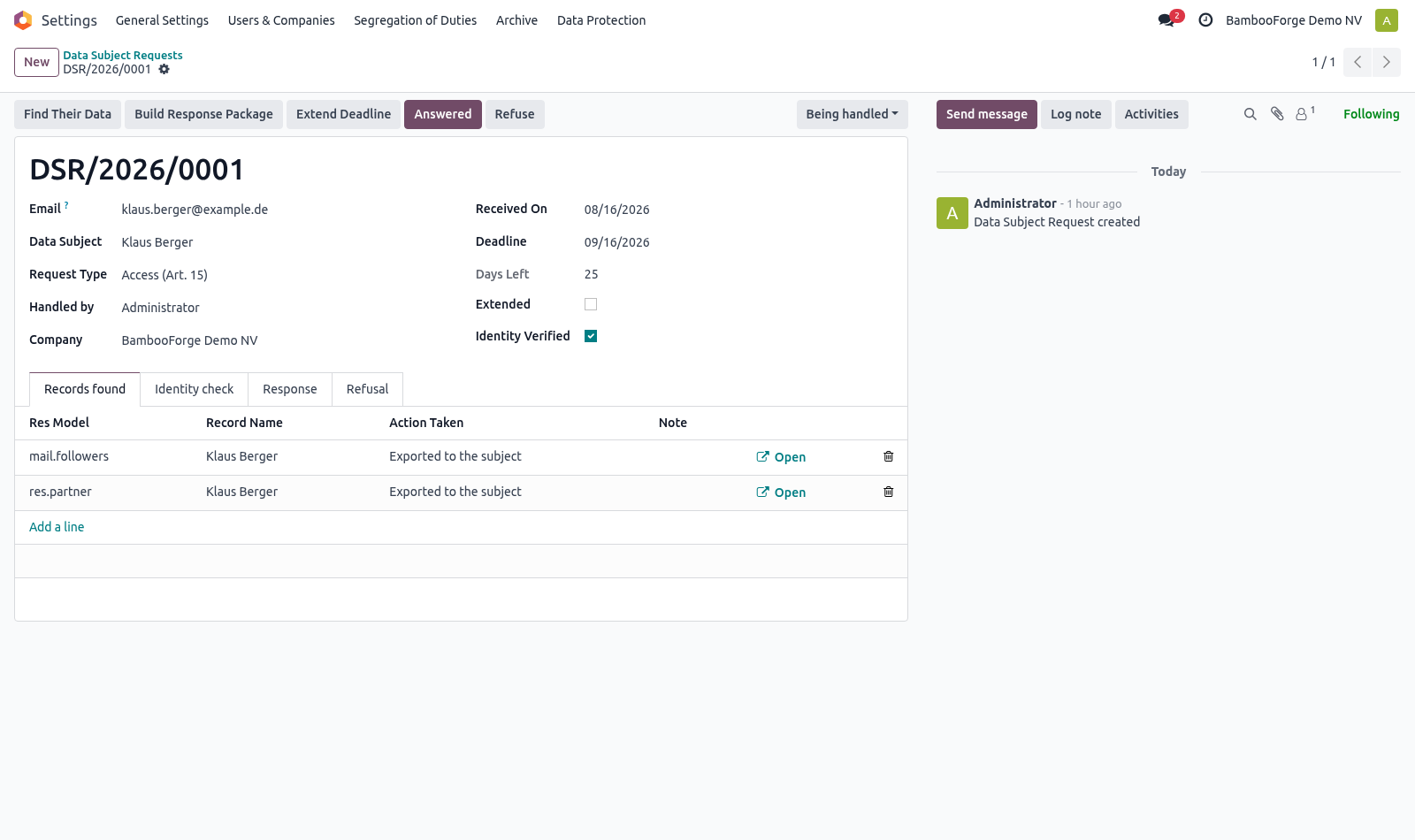
Task: Go to next record arrow
Action: point(1387,62)
